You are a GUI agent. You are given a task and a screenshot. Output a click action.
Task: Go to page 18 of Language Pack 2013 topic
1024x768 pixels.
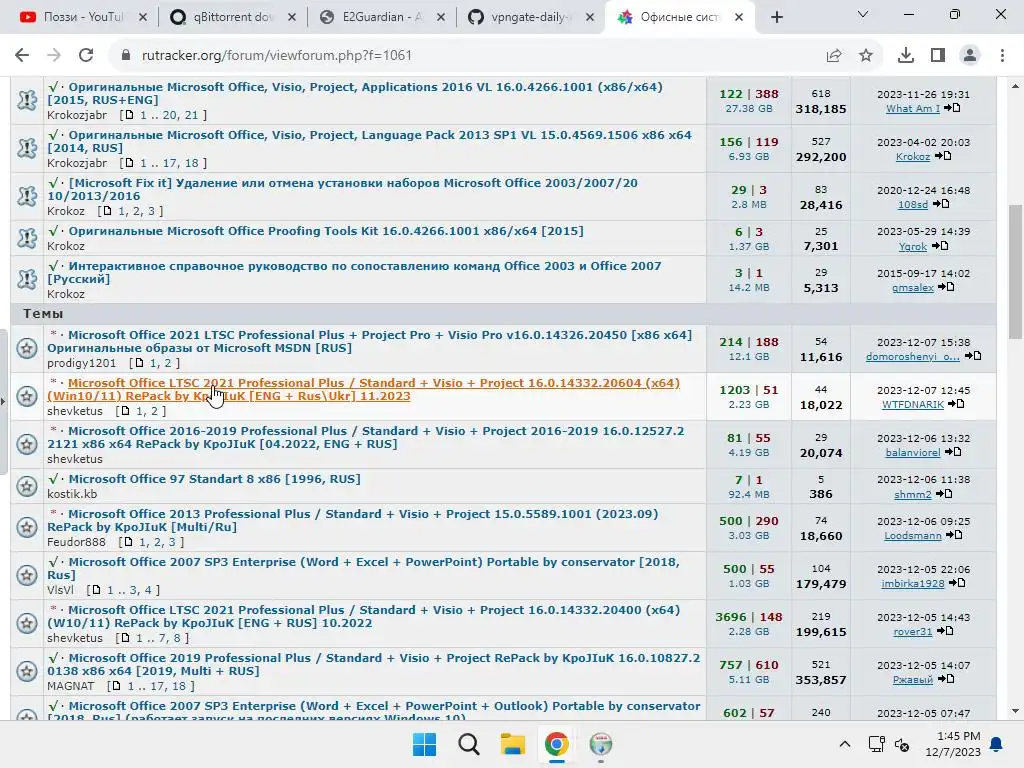pyautogui.click(x=191, y=163)
